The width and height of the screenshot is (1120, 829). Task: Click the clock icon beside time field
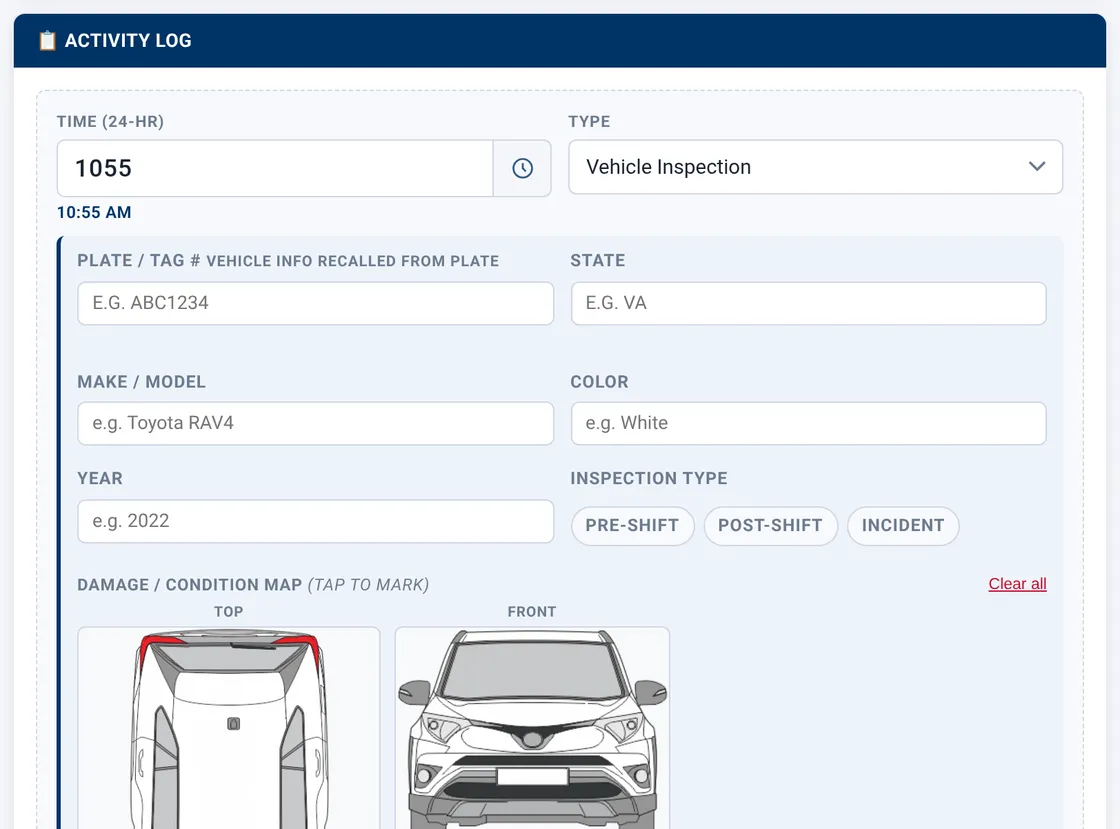point(522,169)
